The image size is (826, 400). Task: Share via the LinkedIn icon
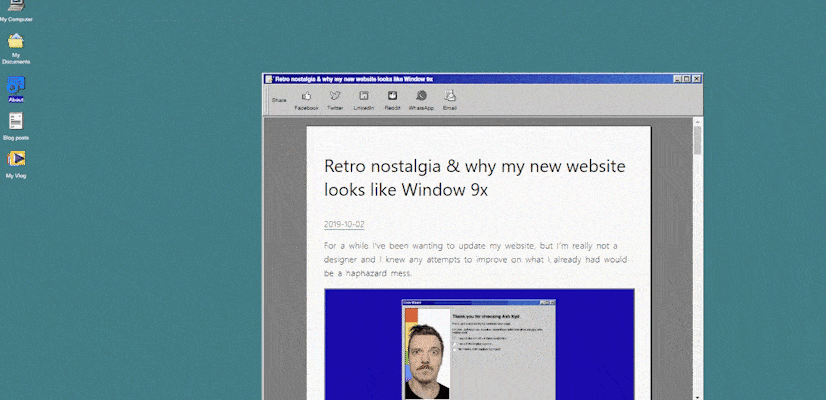(x=363, y=100)
